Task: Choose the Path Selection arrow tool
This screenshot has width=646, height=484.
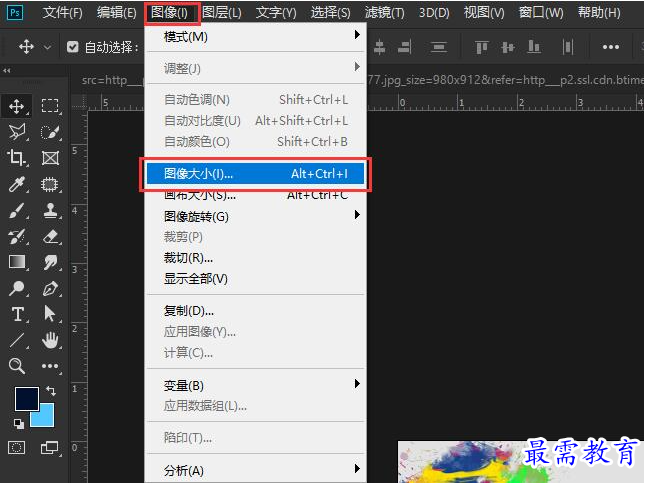Action: coord(50,314)
